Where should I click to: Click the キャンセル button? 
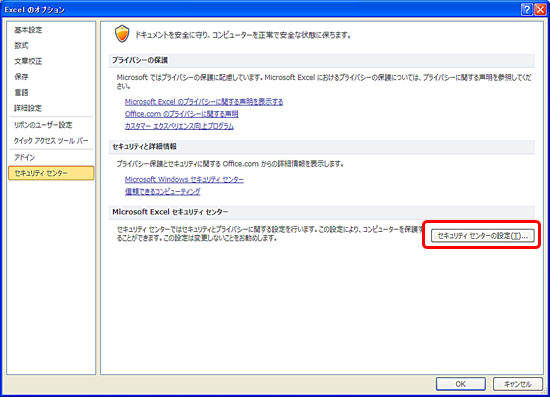(518, 384)
